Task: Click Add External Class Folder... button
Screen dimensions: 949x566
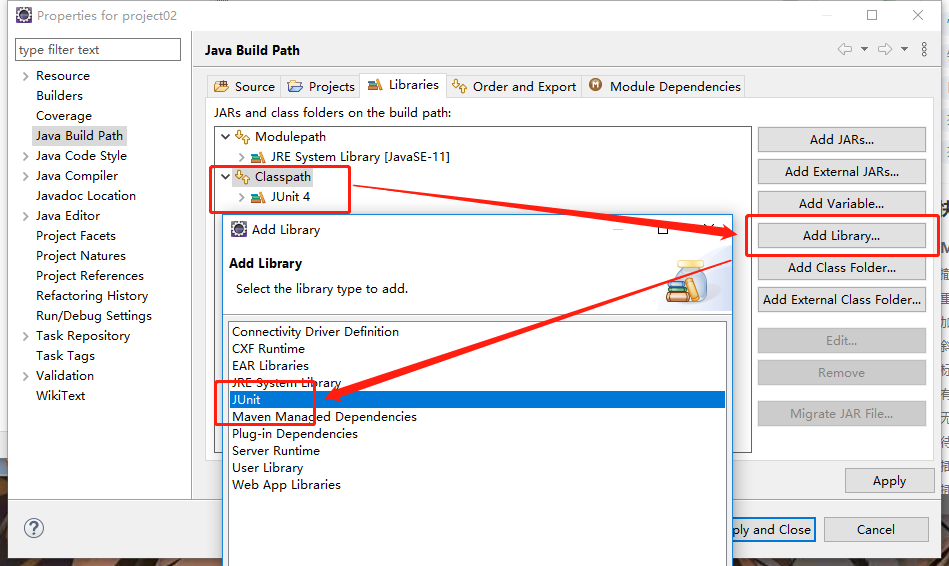Action: [842, 300]
